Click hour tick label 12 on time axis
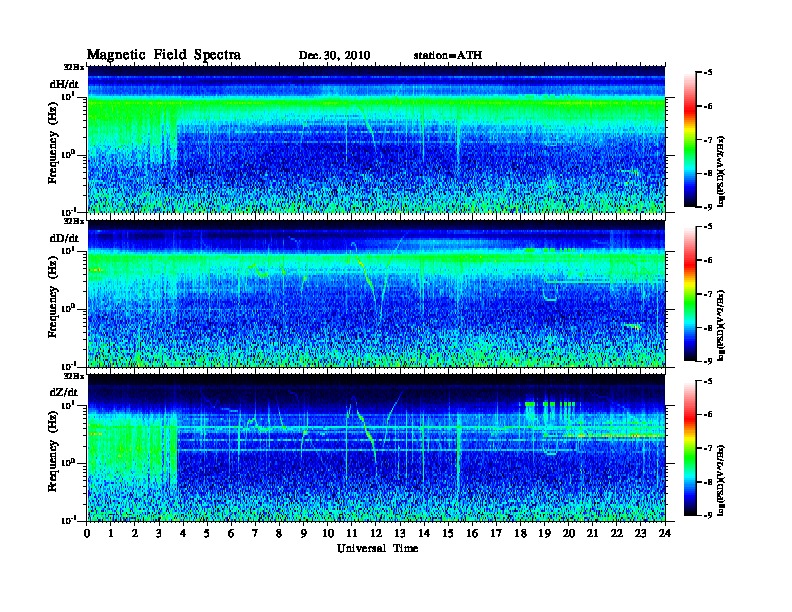The width and height of the screenshot is (792, 612). pos(376,533)
